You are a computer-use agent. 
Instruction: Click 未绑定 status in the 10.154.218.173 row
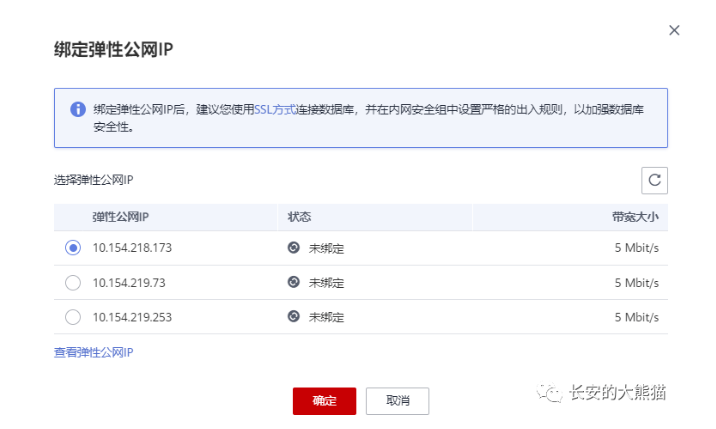326,249
